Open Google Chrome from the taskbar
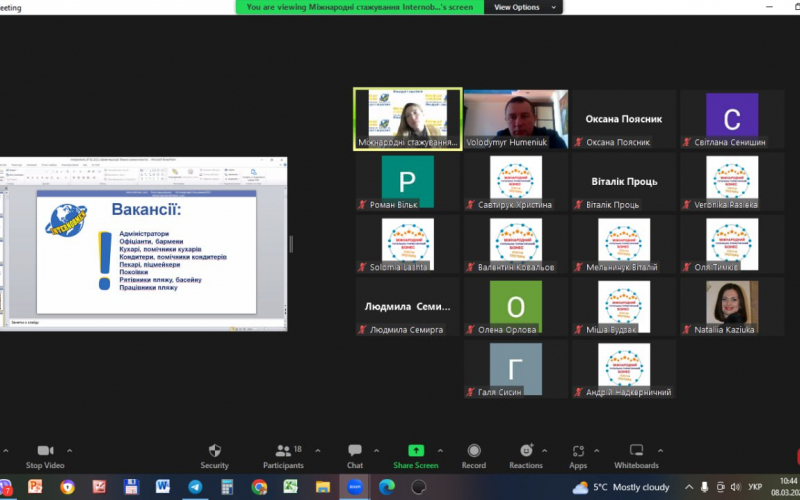The image size is (800, 500). click(x=259, y=487)
